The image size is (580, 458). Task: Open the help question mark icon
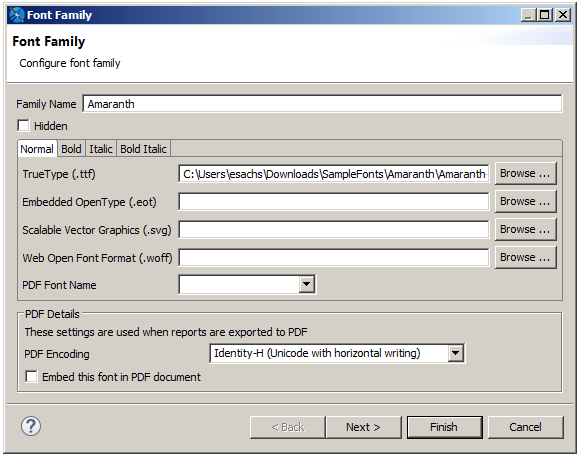(x=31, y=426)
